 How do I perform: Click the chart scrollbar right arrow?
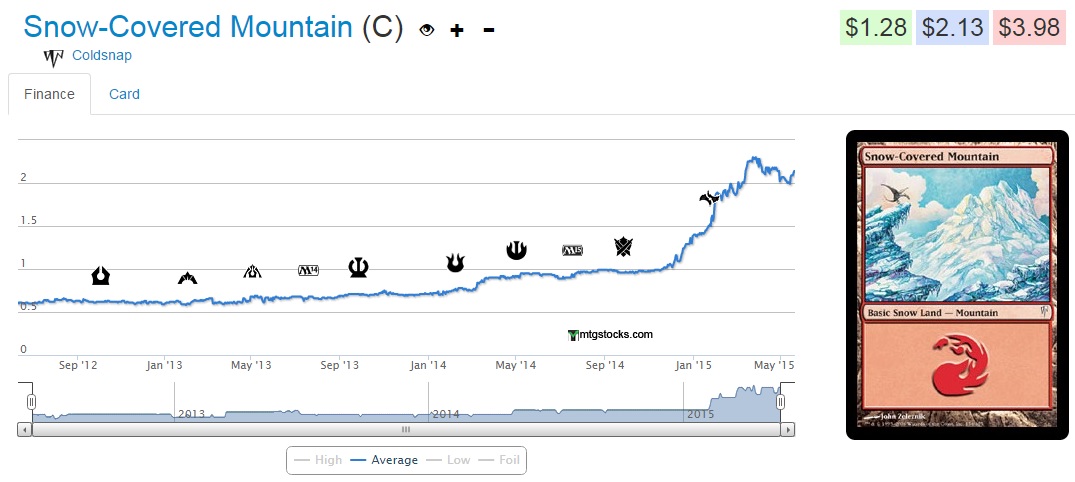click(x=788, y=429)
